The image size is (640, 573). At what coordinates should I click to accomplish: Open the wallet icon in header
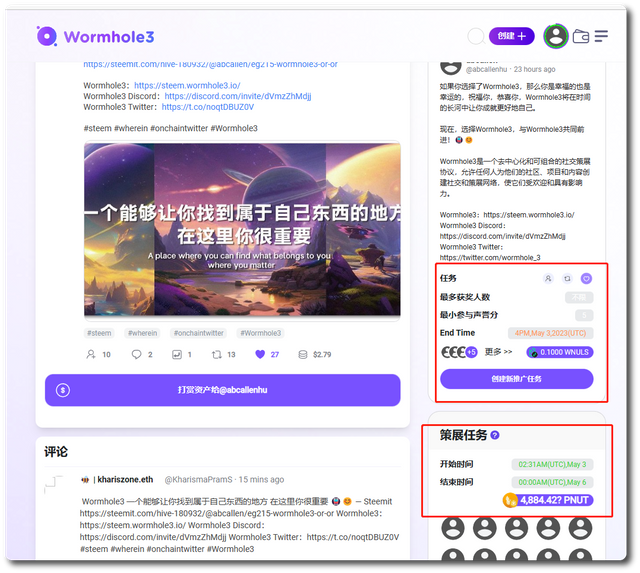tap(580, 36)
